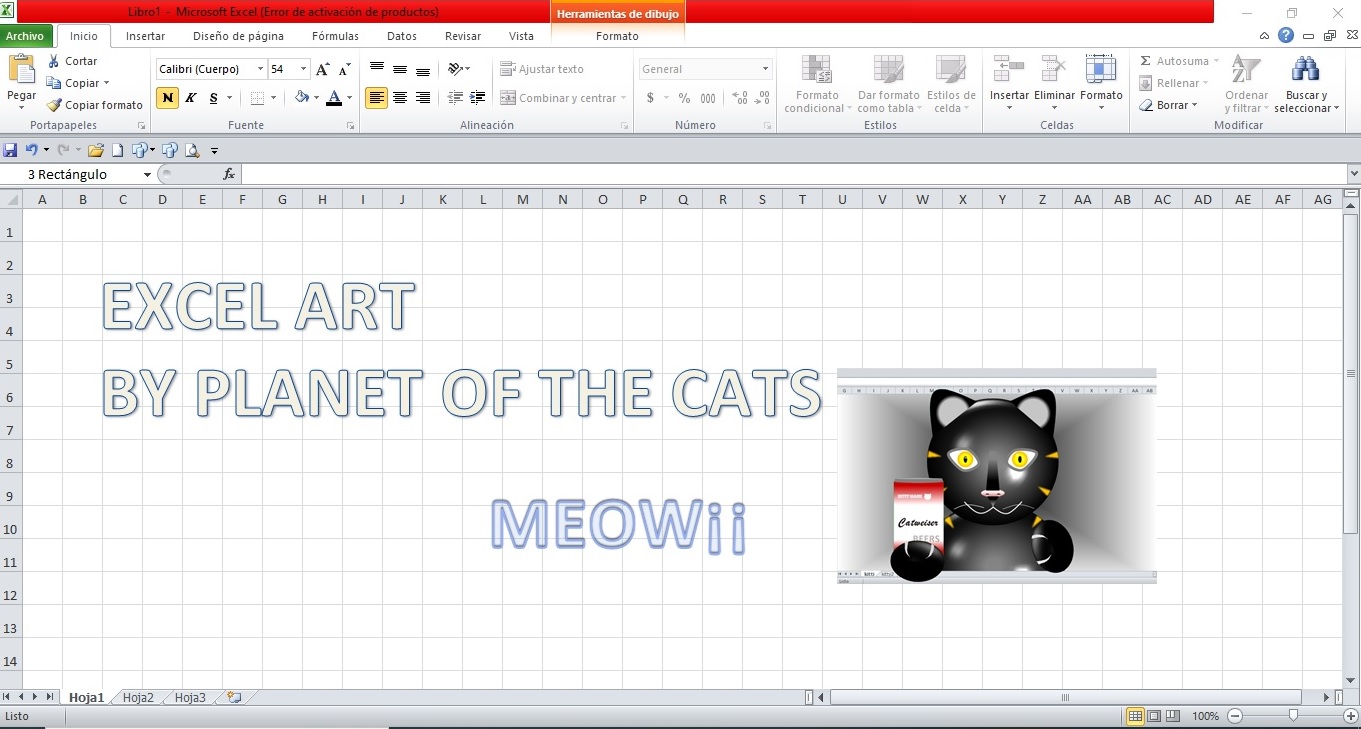The image size is (1361, 729).
Task: Apply Dar formato como tabla
Action: (888, 85)
